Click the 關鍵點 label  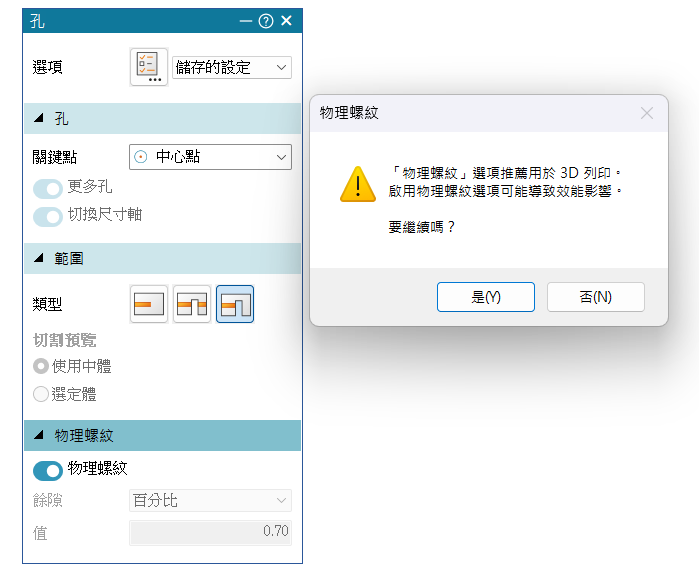point(54,157)
